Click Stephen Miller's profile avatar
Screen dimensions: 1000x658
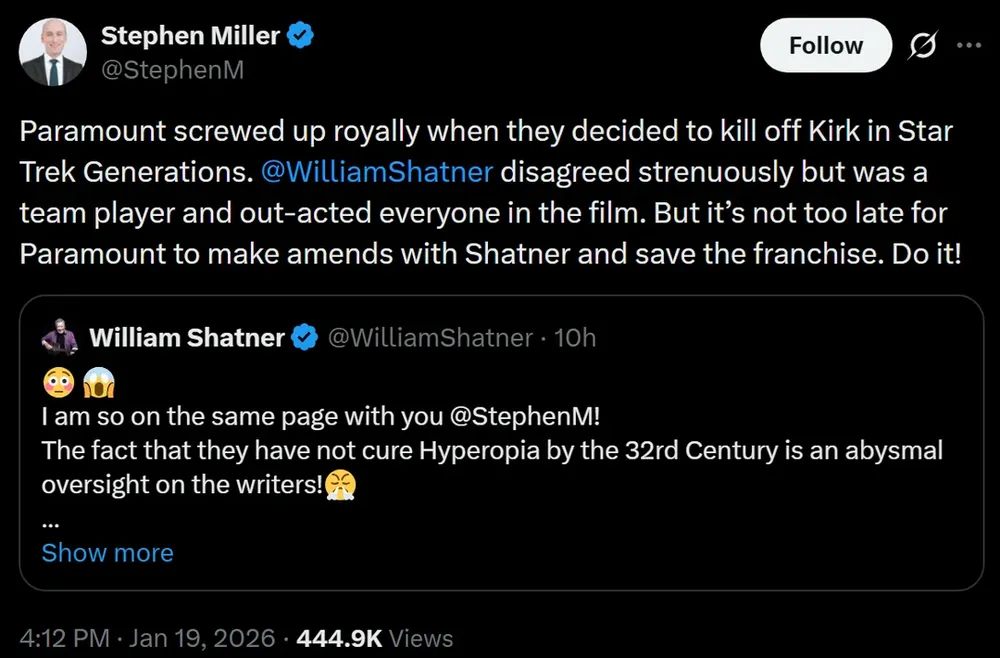pyautogui.click(x=50, y=51)
